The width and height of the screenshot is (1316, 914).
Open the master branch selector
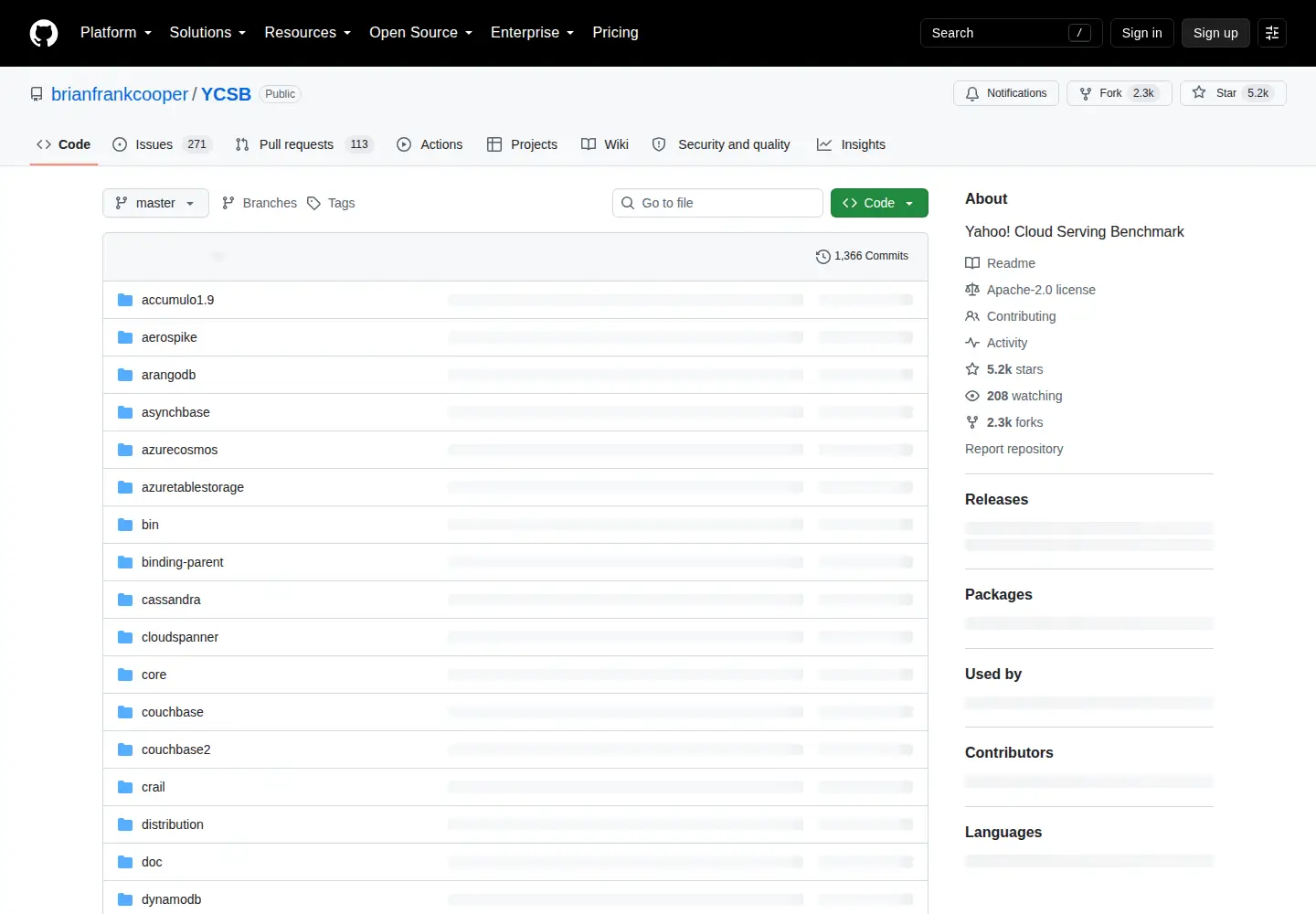point(155,203)
